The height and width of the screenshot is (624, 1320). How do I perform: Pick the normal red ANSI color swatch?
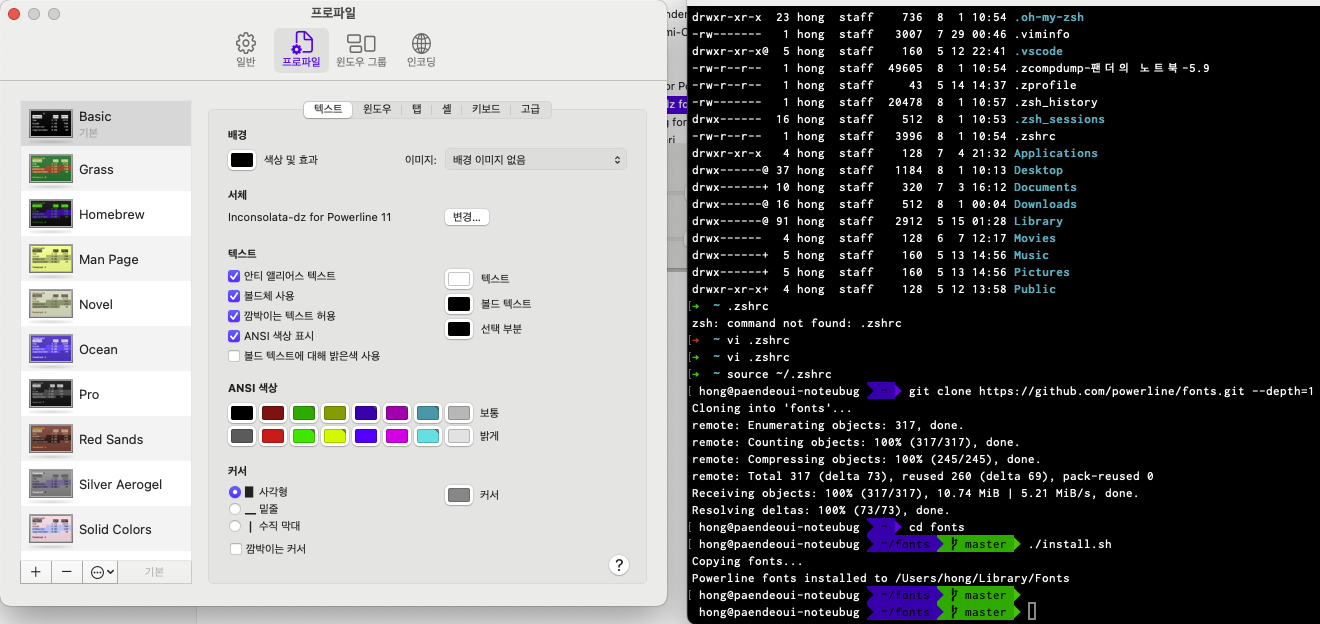273,413
